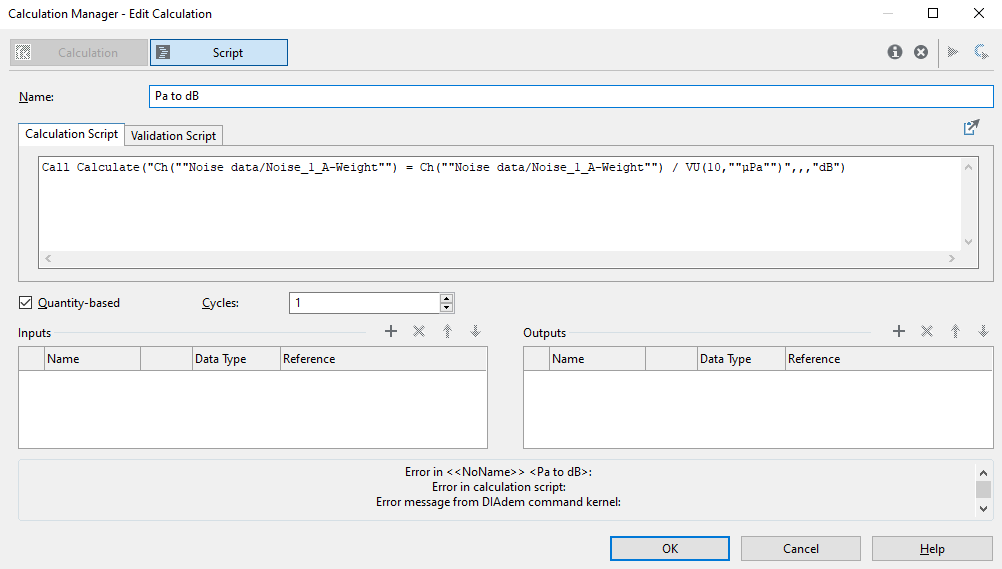Select the Script mode toggle button

(219, 53)
